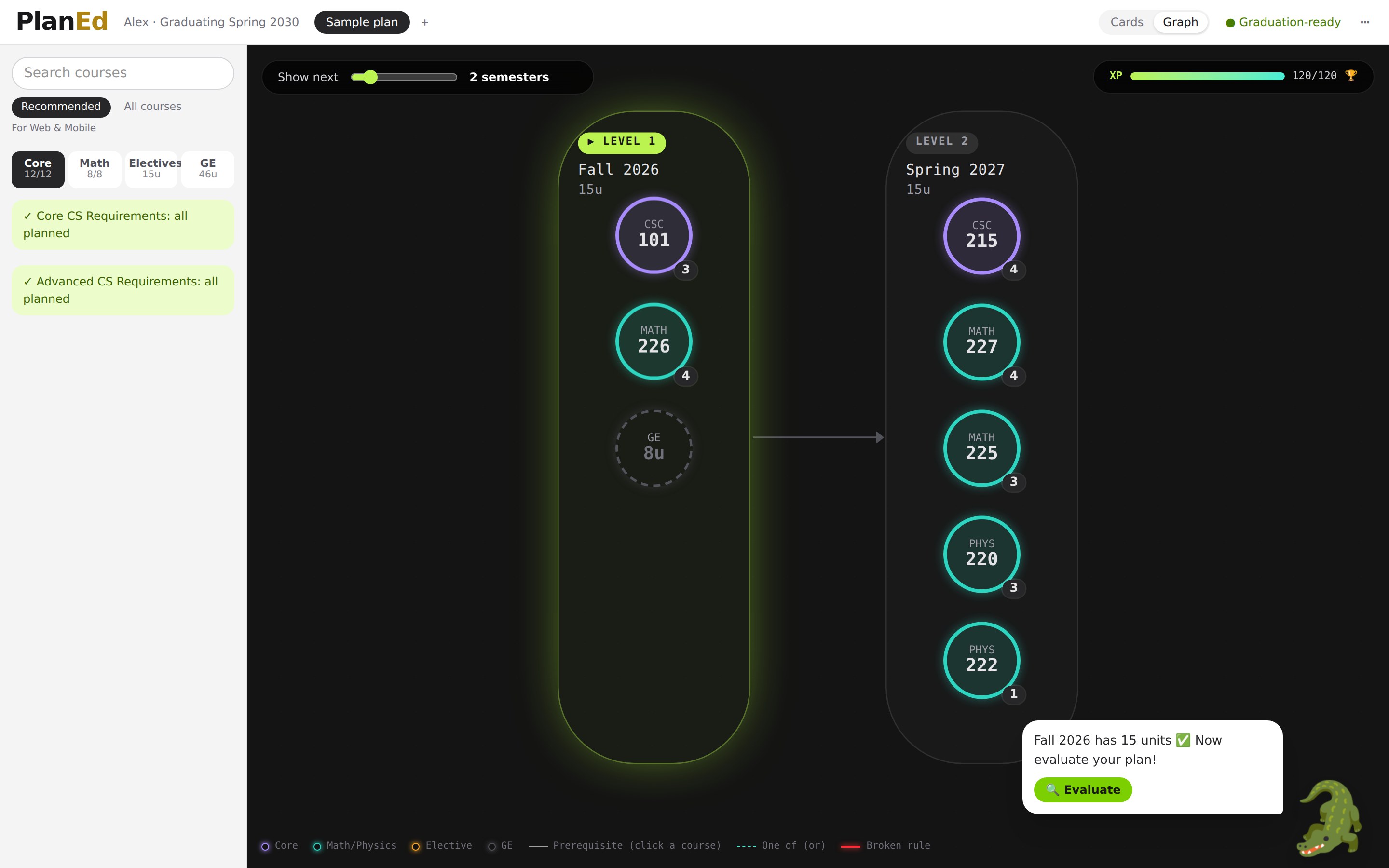Click the '2 semesters' label
The image size is (1389, 868).
[509, 77]
